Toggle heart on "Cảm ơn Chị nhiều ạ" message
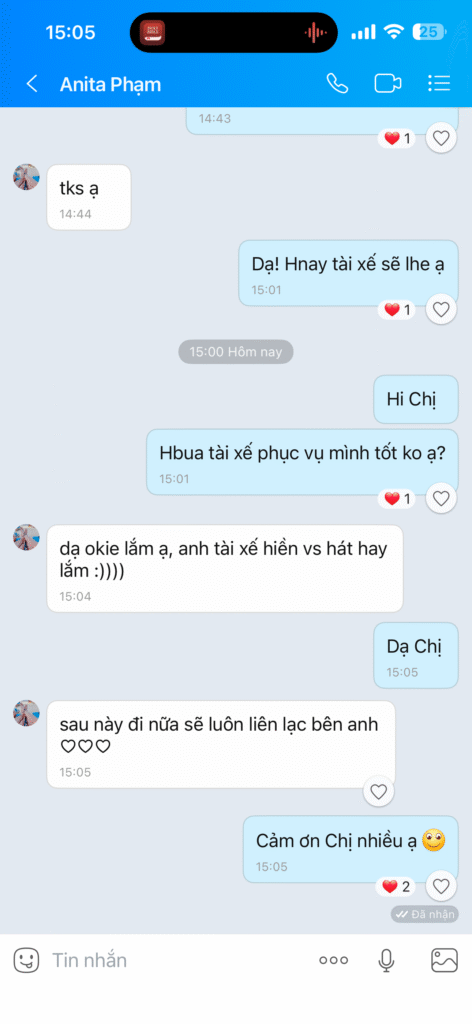The width and height of the screenshot is (472, 1024). 441,886
